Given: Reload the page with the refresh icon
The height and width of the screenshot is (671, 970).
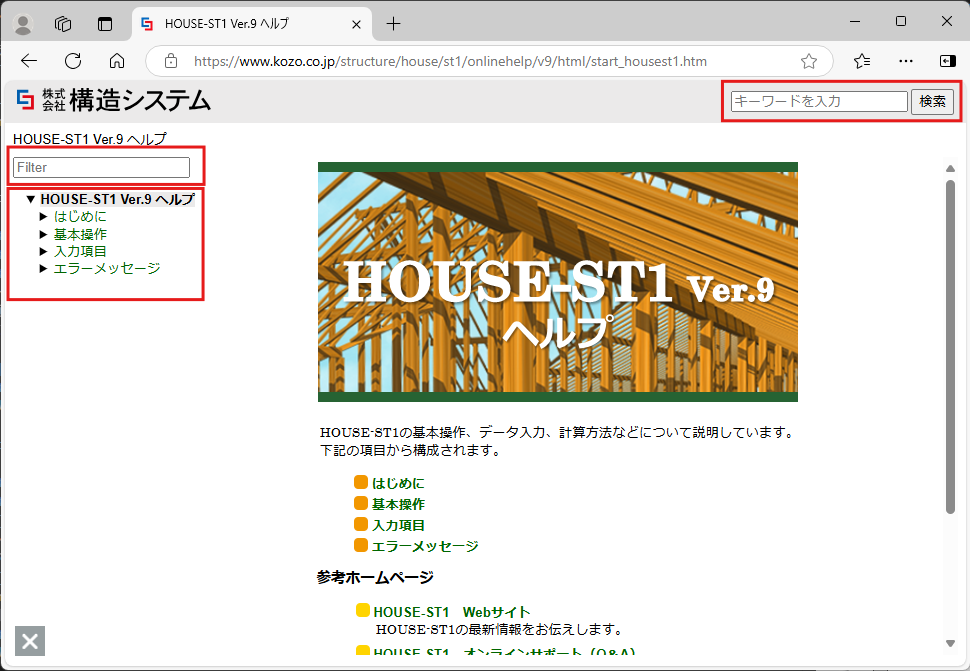Looking at the screenshot, I should click(x=73, y=61).
